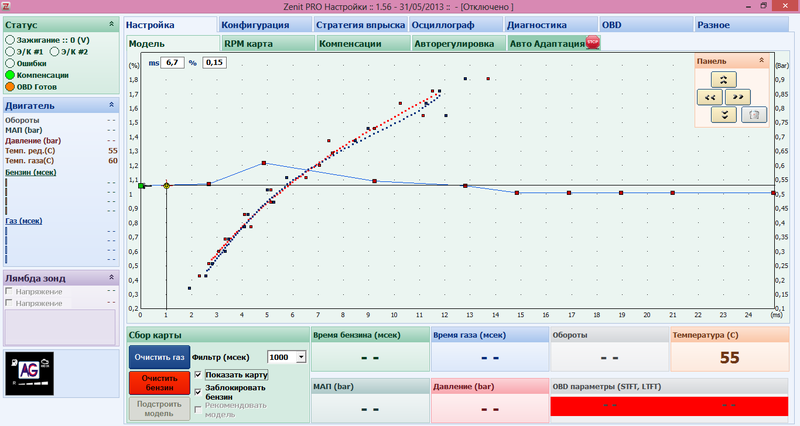Click the Температура value 55
Image resolution: width=800 pixels, height=426 pixels.
click(730, 358)
